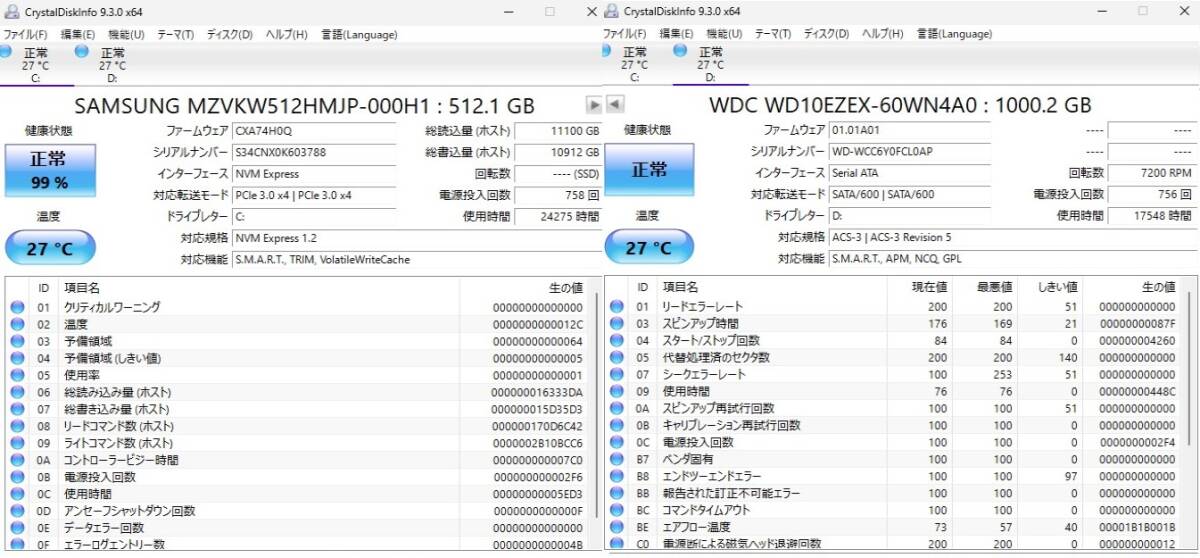Click status orb for スピンアップ時間 row
The width and height of the screenshot is (1200, 558).
point(616,323)
